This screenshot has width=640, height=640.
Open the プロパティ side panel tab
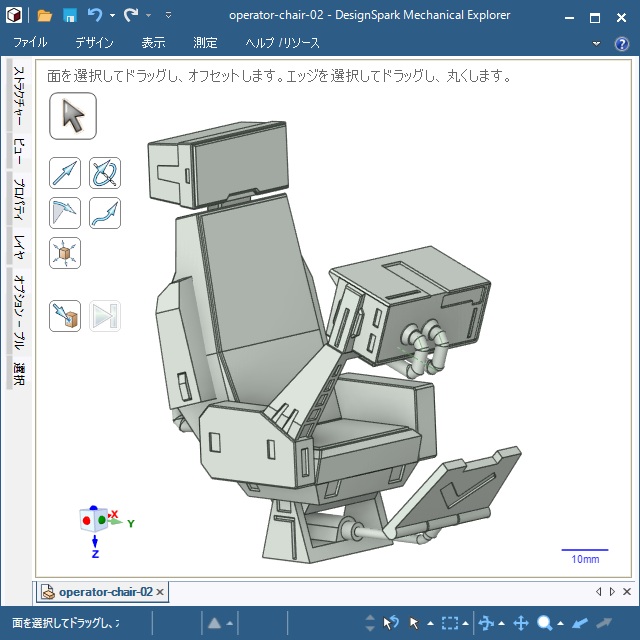click(x=19, y=199)
